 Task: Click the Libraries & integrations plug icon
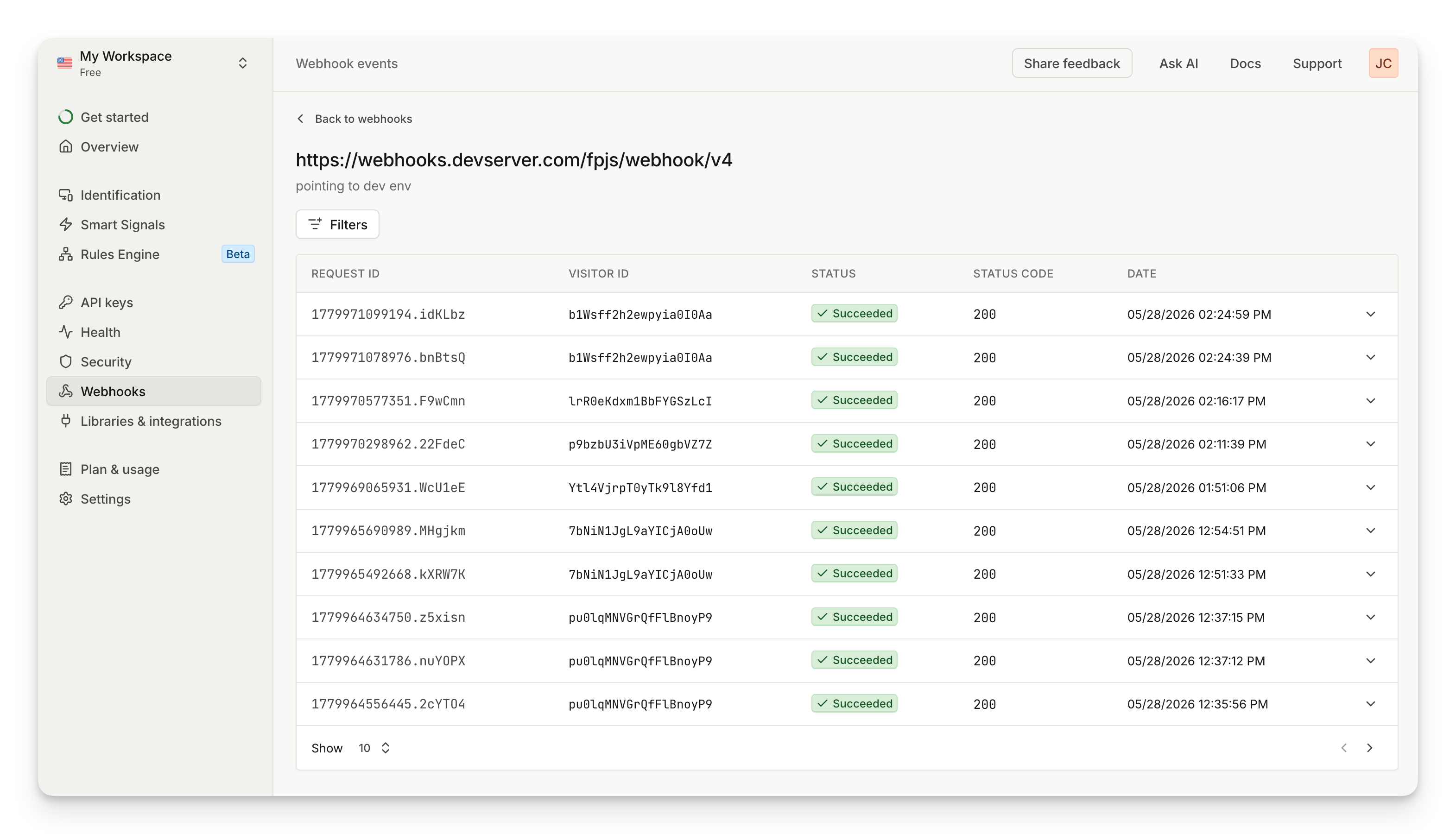(x=66, y=421)
